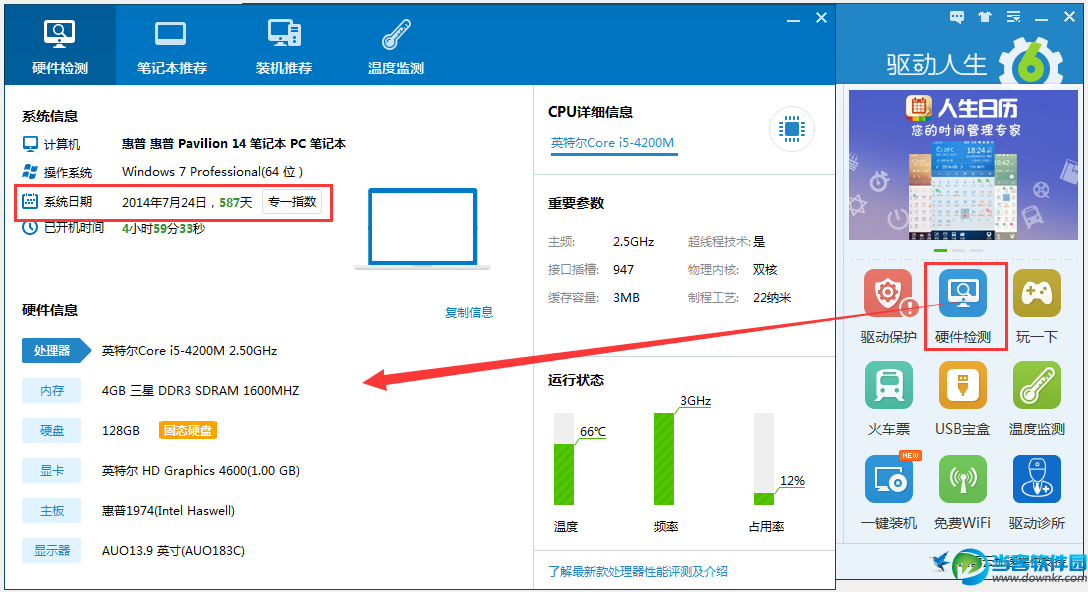Click the 计算机 monitor icon
Image resolution: width=1088 pixels, height=592 pixels.
pyautogui.click(x=30, y=144)
